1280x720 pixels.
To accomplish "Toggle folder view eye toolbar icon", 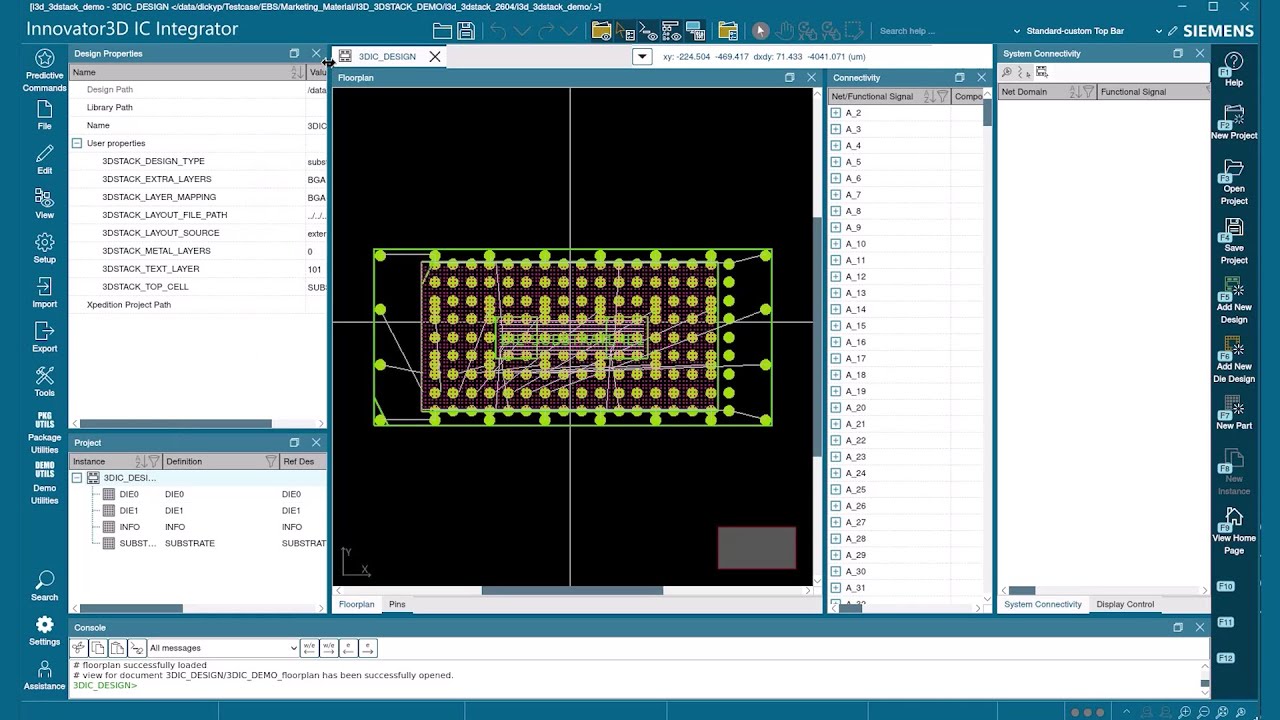I will (601, 31).
